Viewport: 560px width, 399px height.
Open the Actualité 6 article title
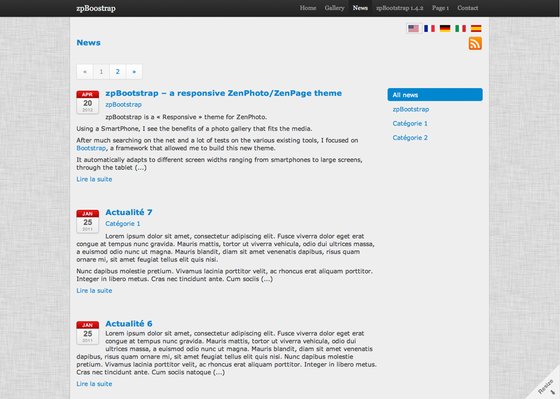point(129,324)
